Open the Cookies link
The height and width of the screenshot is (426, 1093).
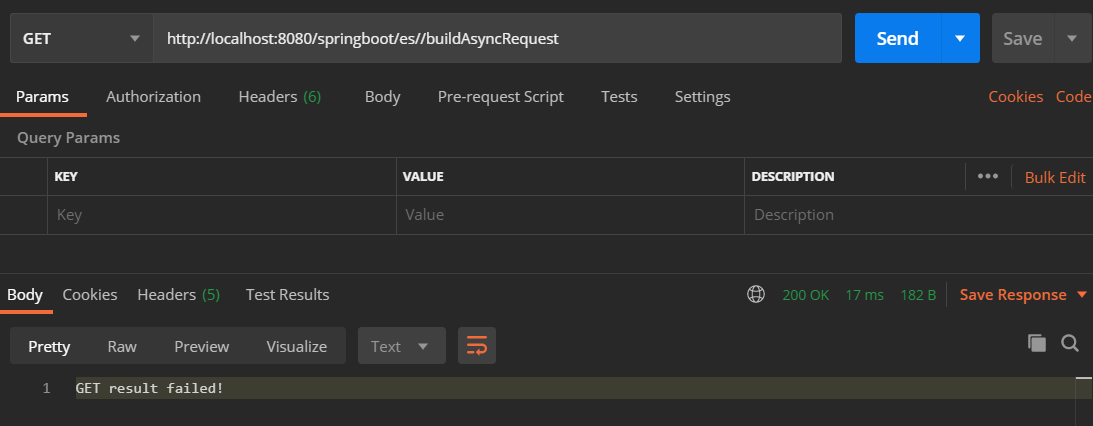1015,97
